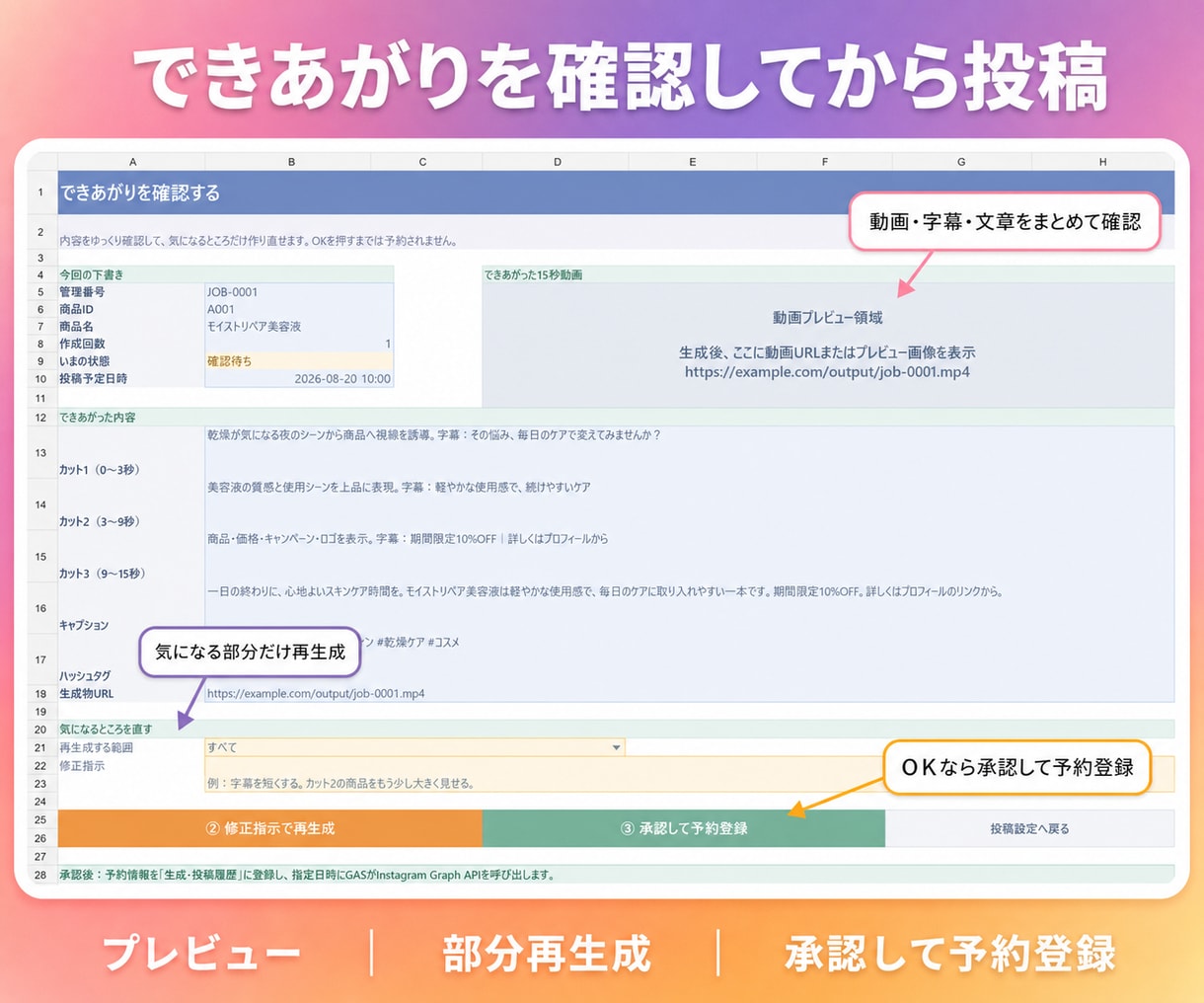
Task: Select column H header
Action: 1102,162
